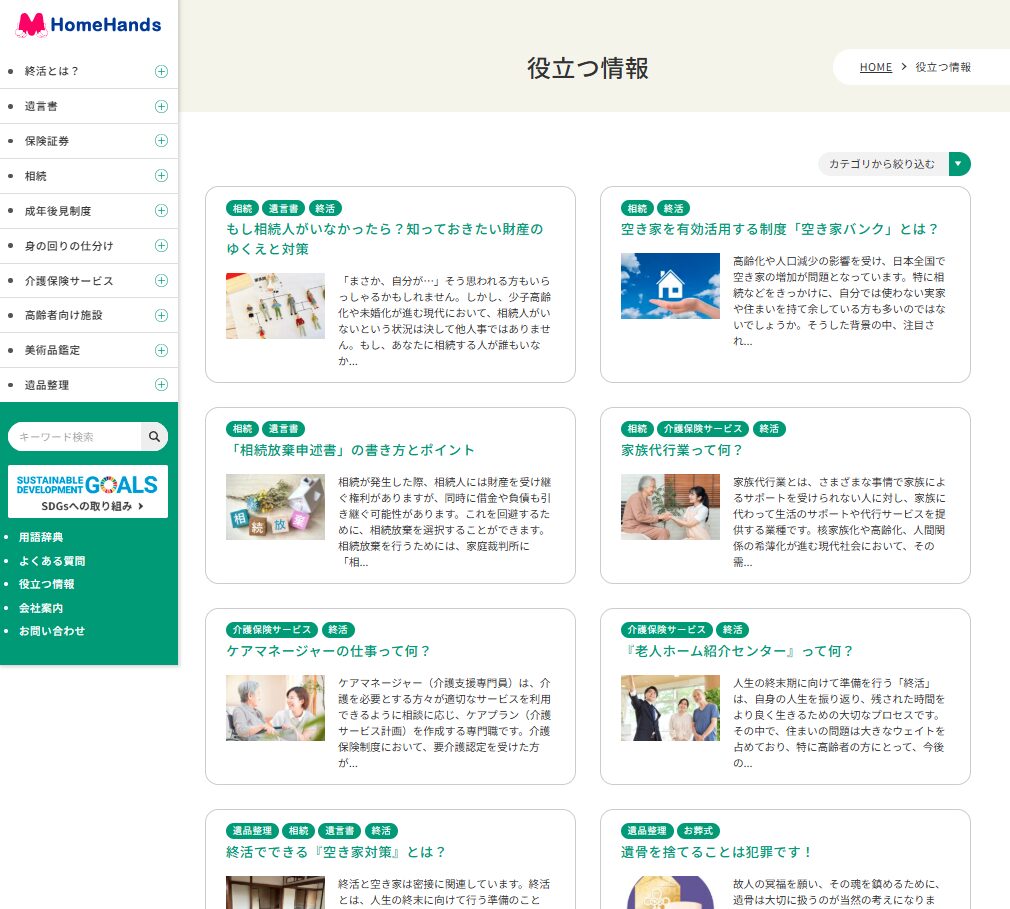1010x909 pixels.
Task: Expand the 相続 sidebar plus icon
Action: pyautogui.click(x=162, y=175)
